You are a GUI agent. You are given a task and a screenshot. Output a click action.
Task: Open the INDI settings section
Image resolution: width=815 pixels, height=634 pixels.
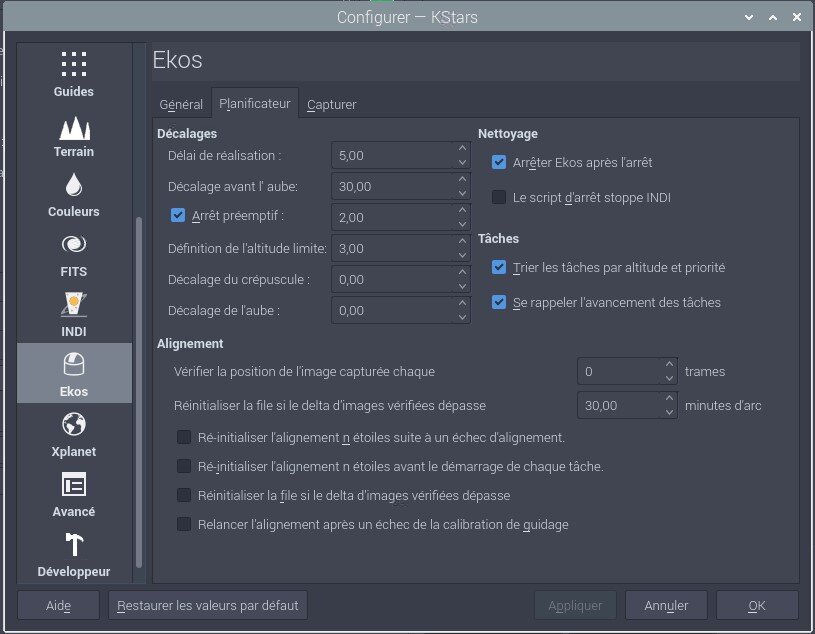[x=74, y=313]
